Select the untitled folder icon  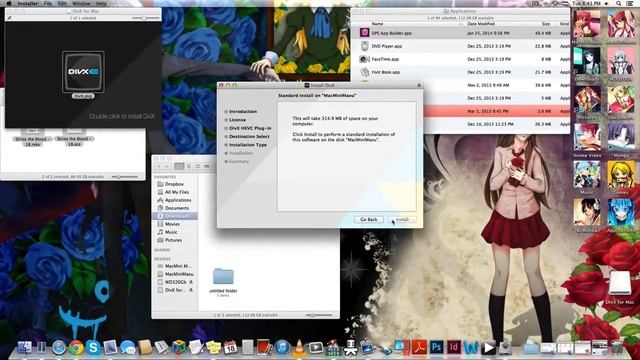point(223,277)
